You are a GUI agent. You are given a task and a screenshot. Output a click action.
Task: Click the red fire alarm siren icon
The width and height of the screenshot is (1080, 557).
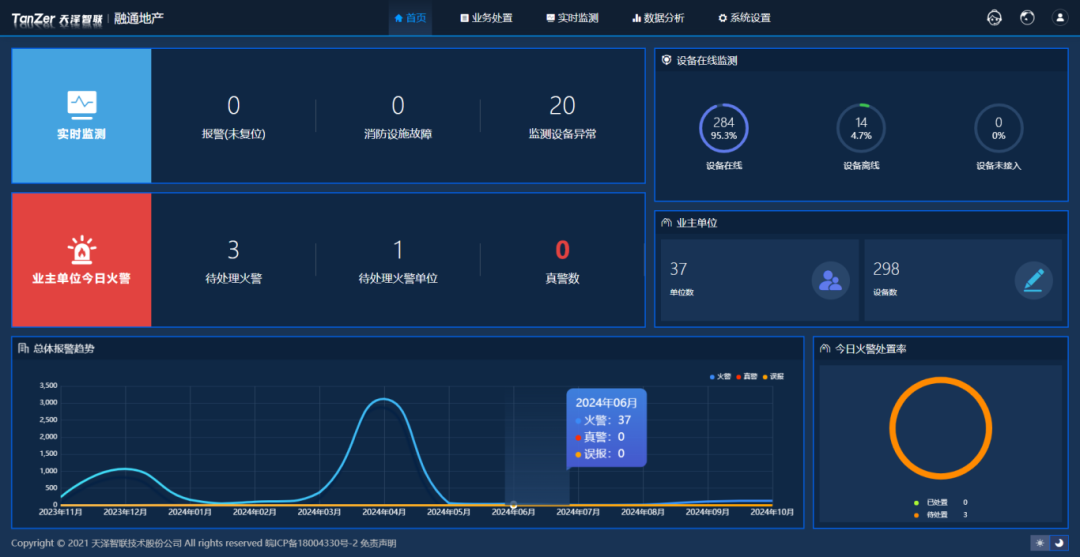point(81,249)
